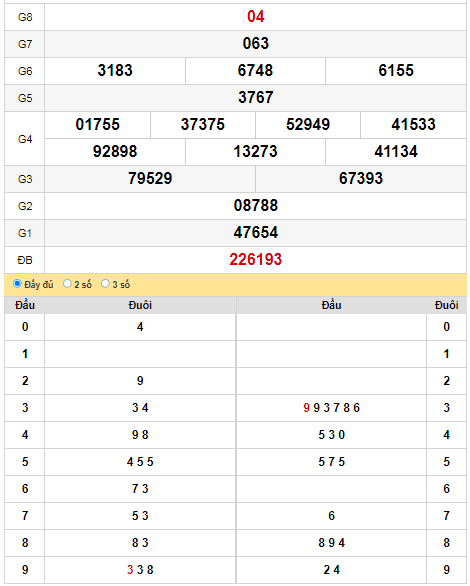Click G6 number 3183

(115, 70)
